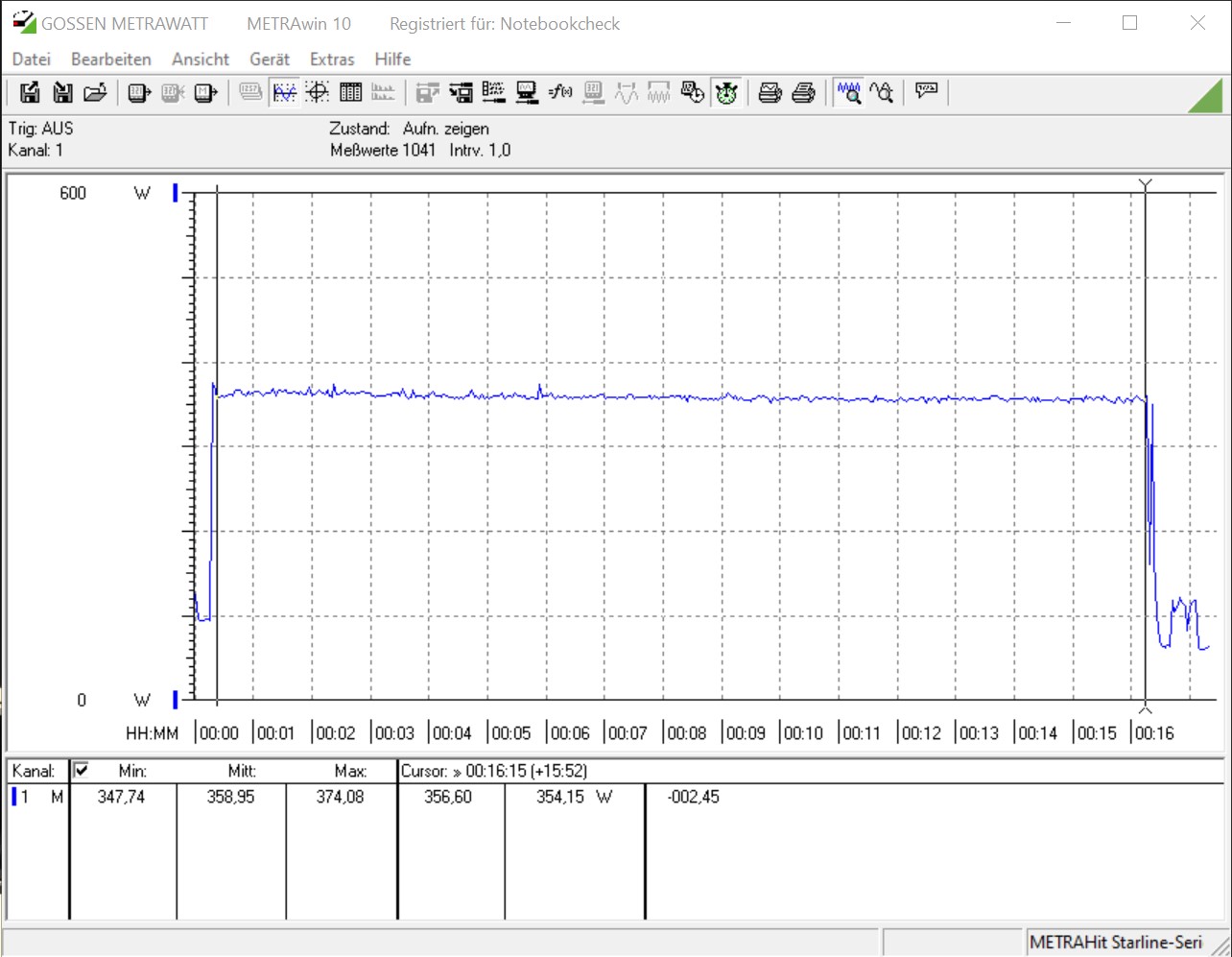Screen dimensions: 1232x957
Task: Click the first printer icon in toolbar
Action: coord(770,92)
